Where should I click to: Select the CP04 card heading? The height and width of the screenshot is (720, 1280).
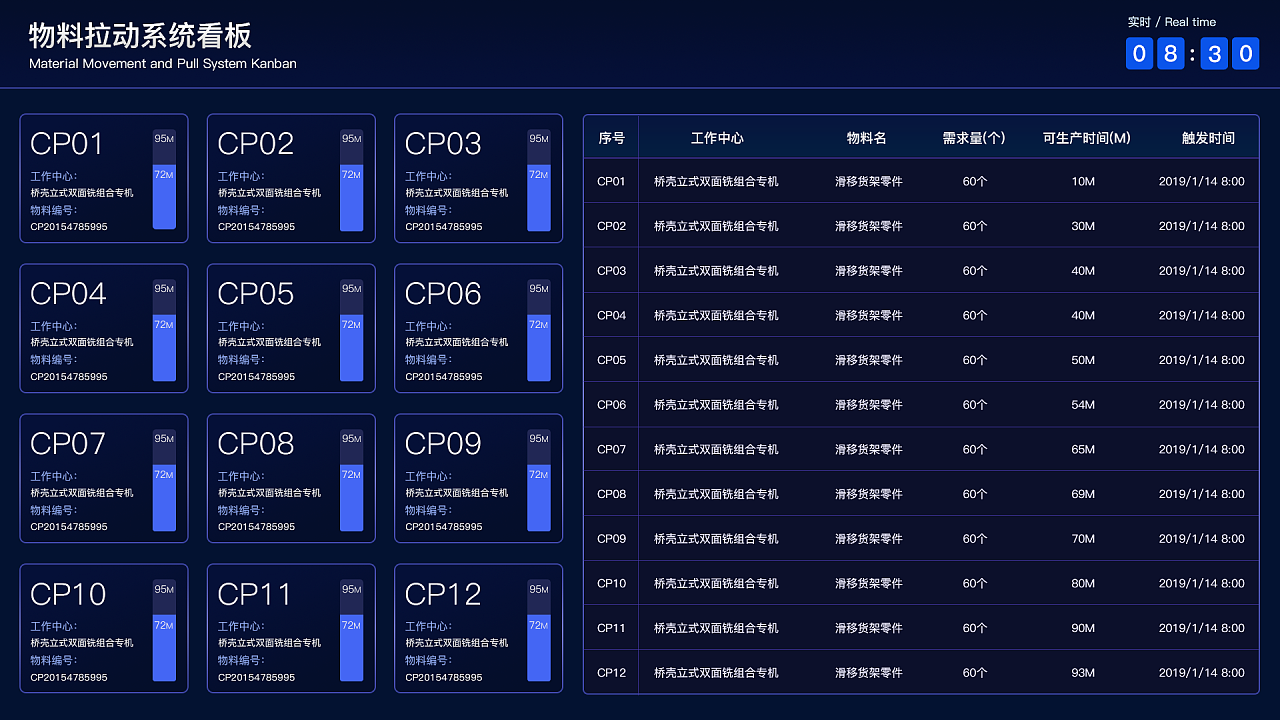(x=68, y=294)
